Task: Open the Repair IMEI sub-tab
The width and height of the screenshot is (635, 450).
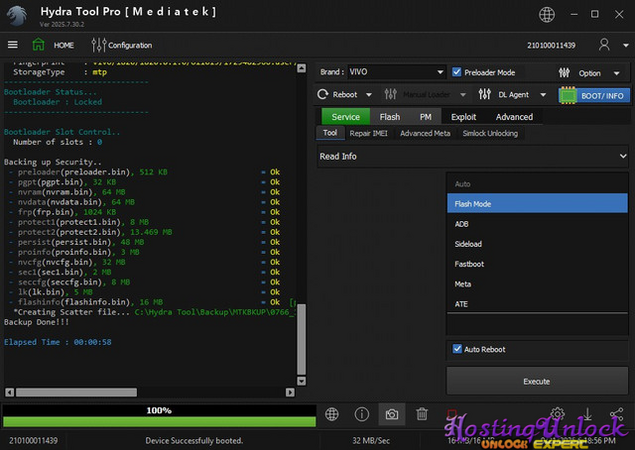Action: tap(370, 133)
